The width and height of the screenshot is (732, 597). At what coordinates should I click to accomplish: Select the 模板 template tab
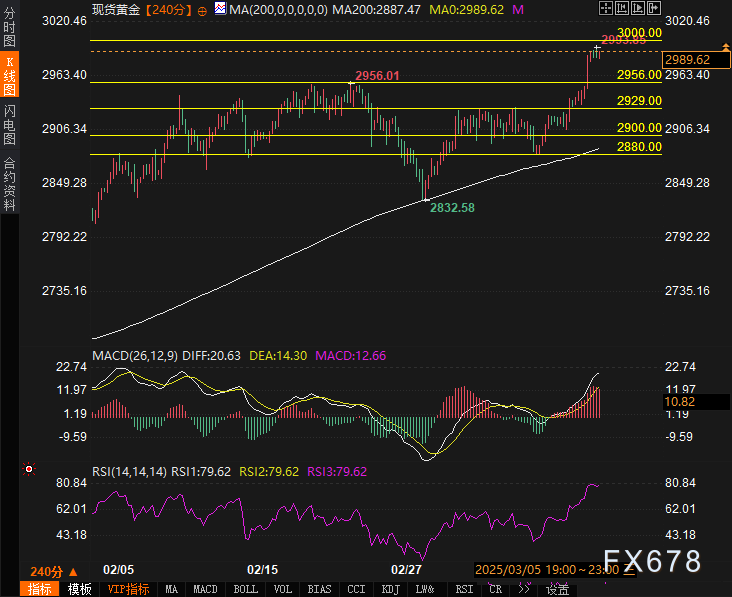[79, 589]
